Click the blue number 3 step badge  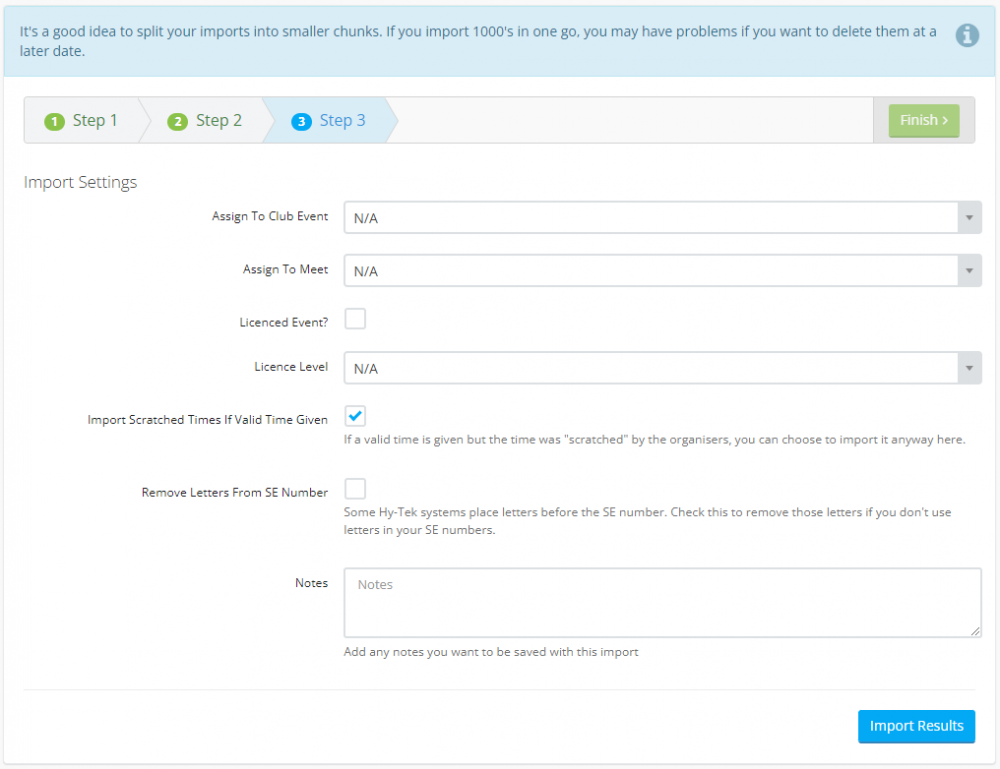click(x=301, y=121)
